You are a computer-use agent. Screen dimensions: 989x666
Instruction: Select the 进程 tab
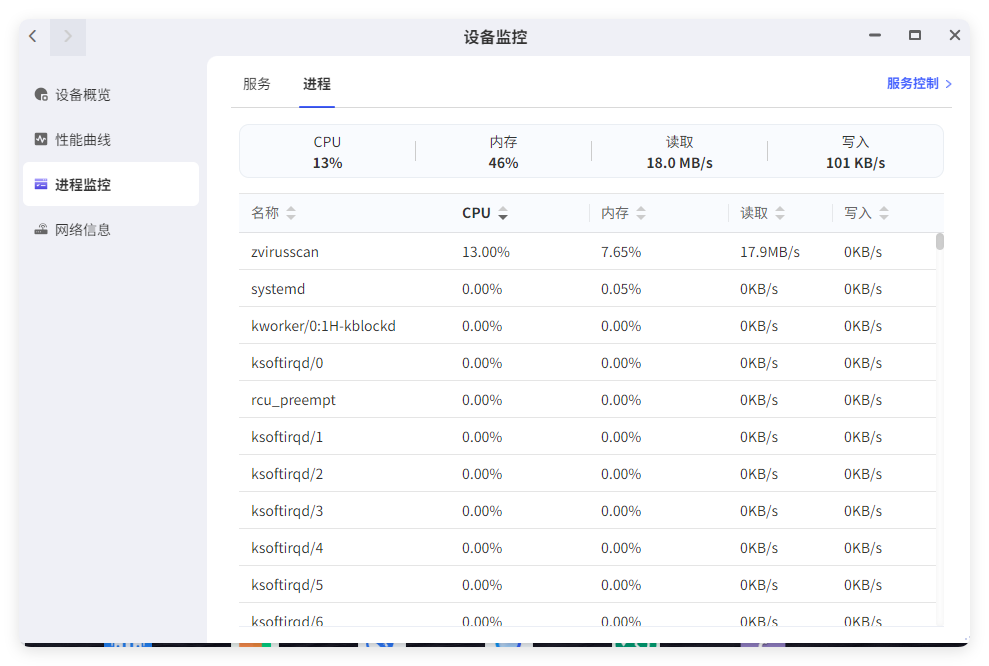pos(316,83)
